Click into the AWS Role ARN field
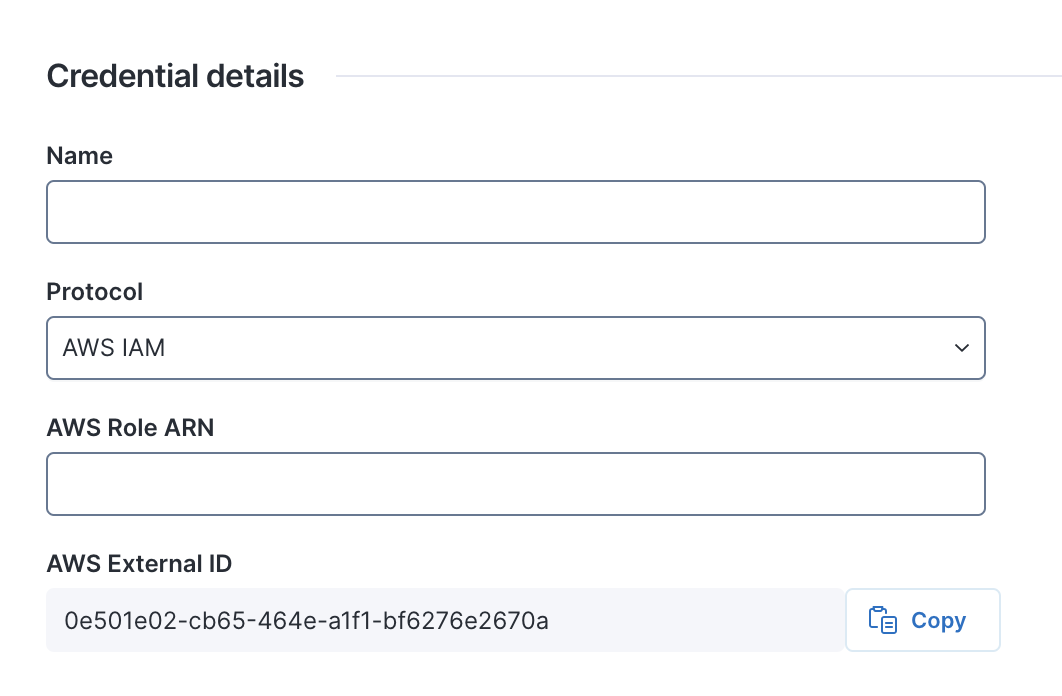 click(516, 484)
